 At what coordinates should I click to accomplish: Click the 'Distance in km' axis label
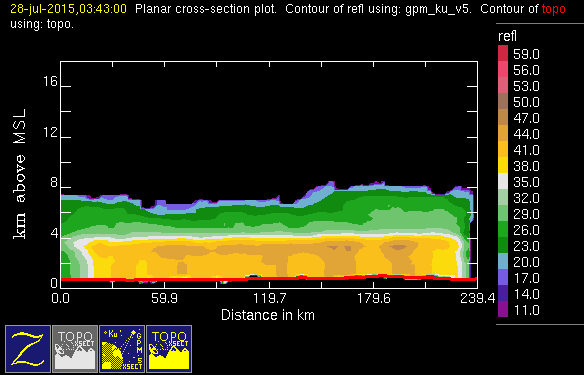point(268,315)
